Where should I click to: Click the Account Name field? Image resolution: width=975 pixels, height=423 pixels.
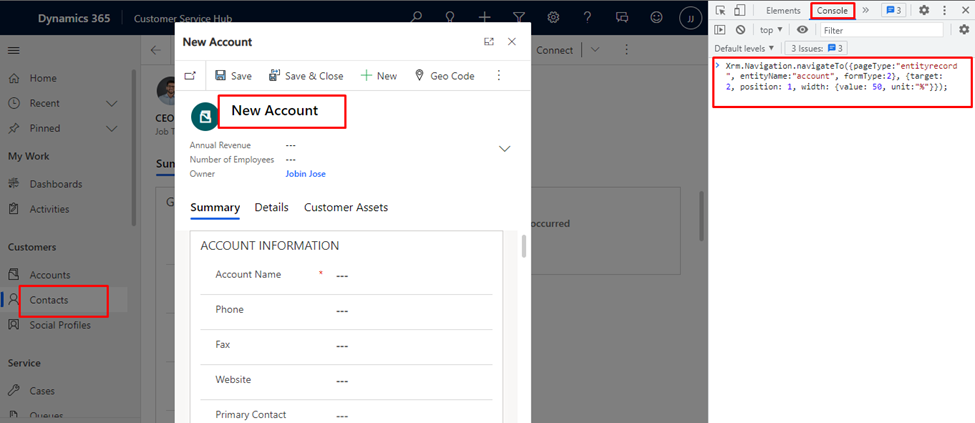346,276
